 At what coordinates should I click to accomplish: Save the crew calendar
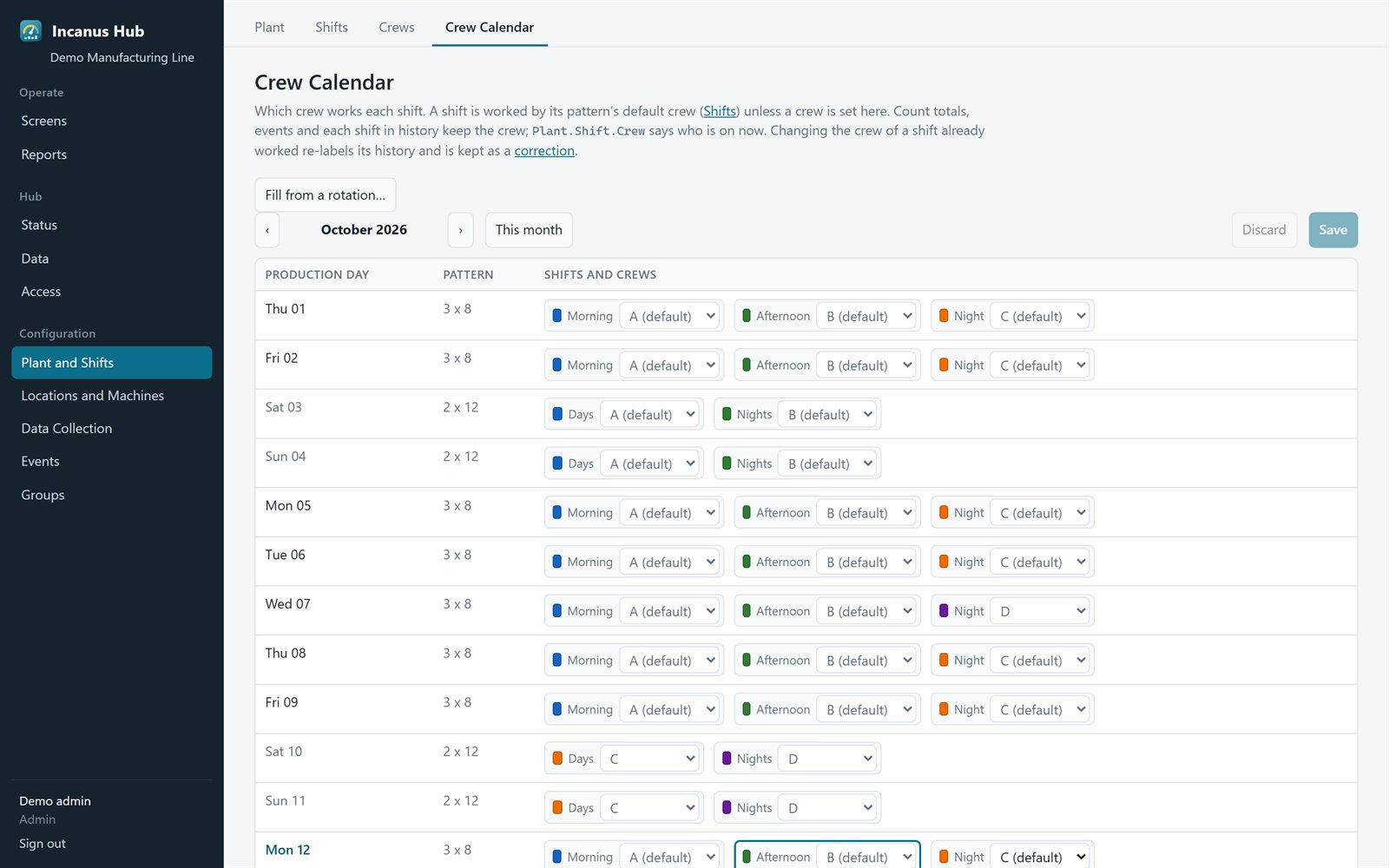tap(1333, 230)
